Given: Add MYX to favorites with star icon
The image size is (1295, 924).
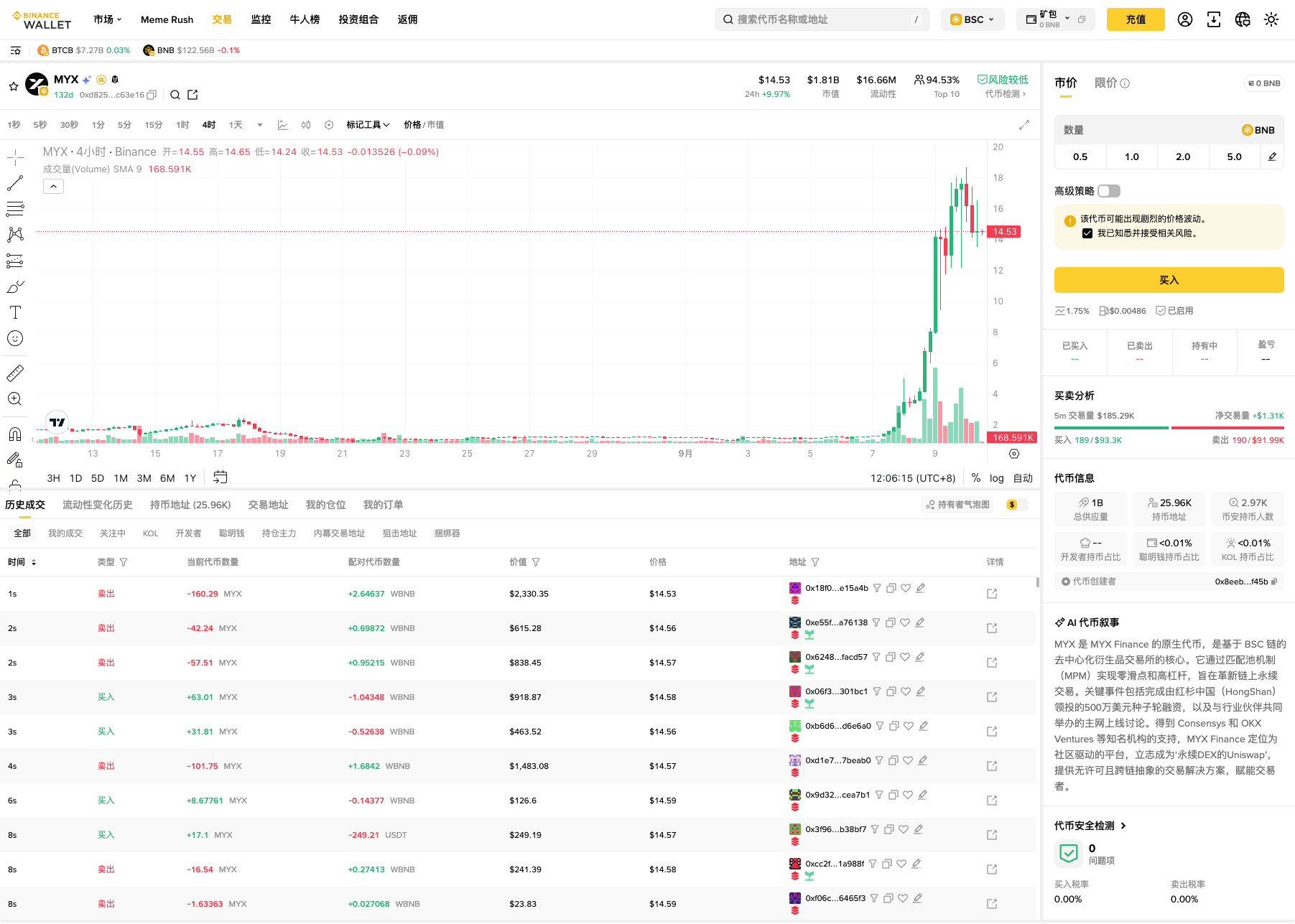Looking at the screenshot, I should coord(13,87).
